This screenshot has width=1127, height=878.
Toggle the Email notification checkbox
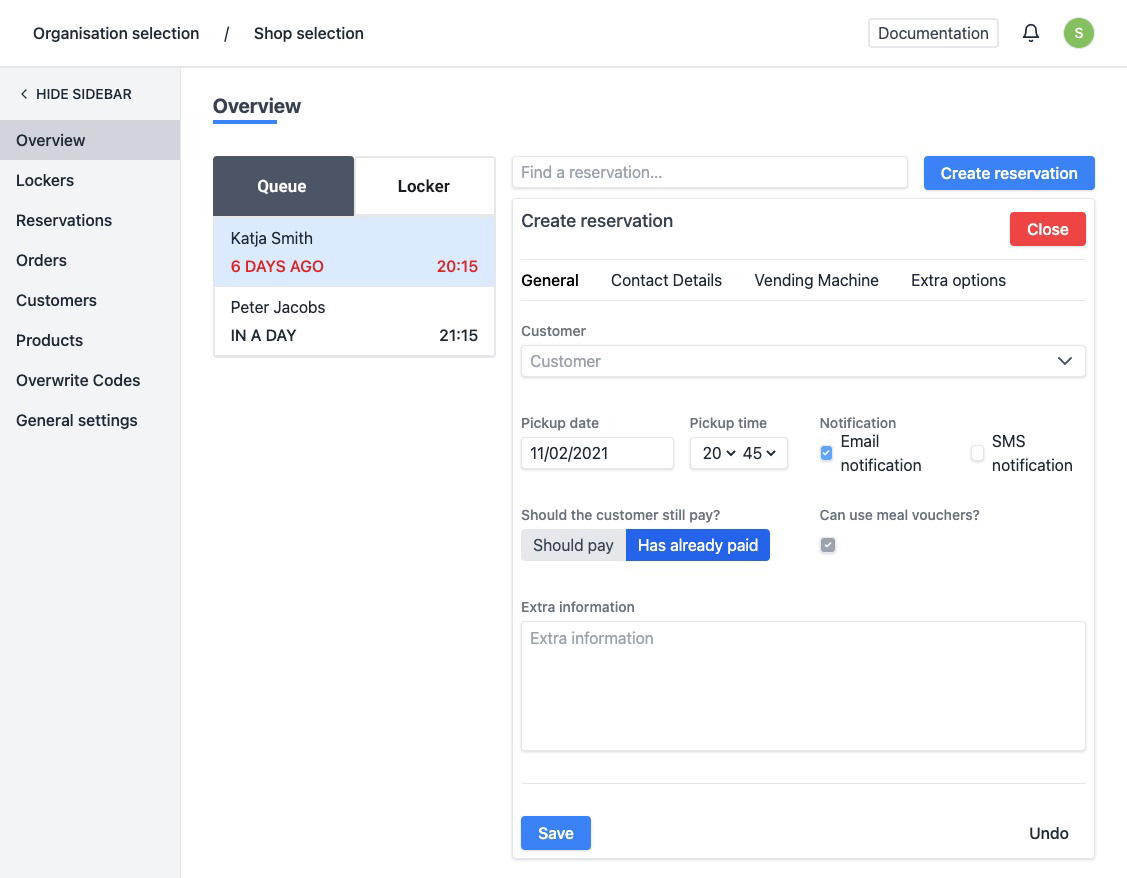[827, 453]
